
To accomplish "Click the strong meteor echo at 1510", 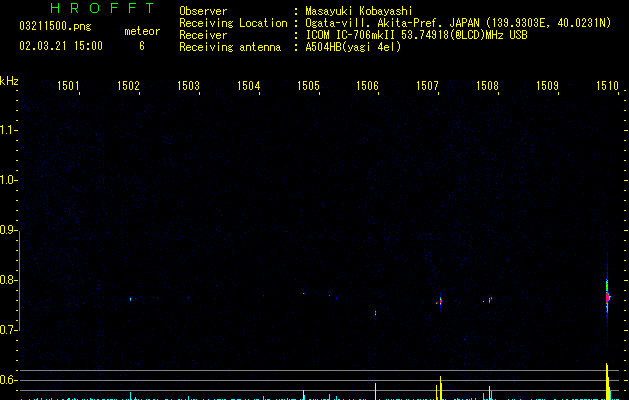I will point(607,297).
